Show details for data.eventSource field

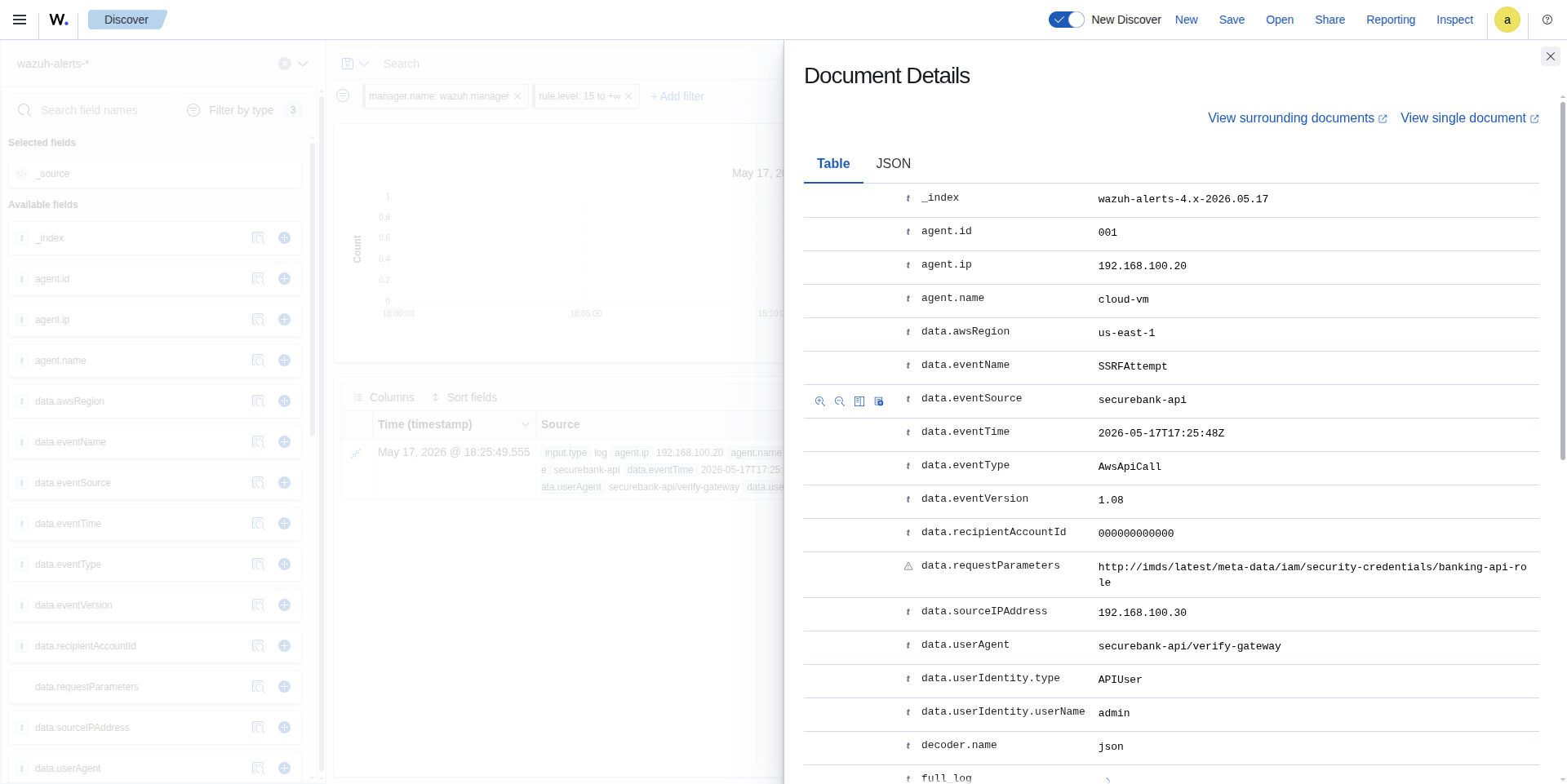[x=258, y=483]
